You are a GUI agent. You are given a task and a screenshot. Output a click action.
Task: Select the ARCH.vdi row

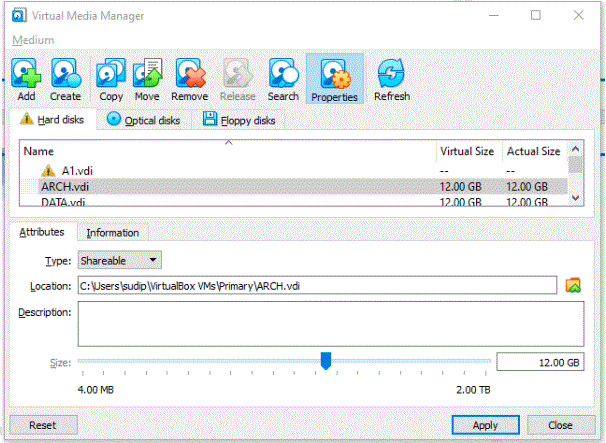click(x=294, y=187)
